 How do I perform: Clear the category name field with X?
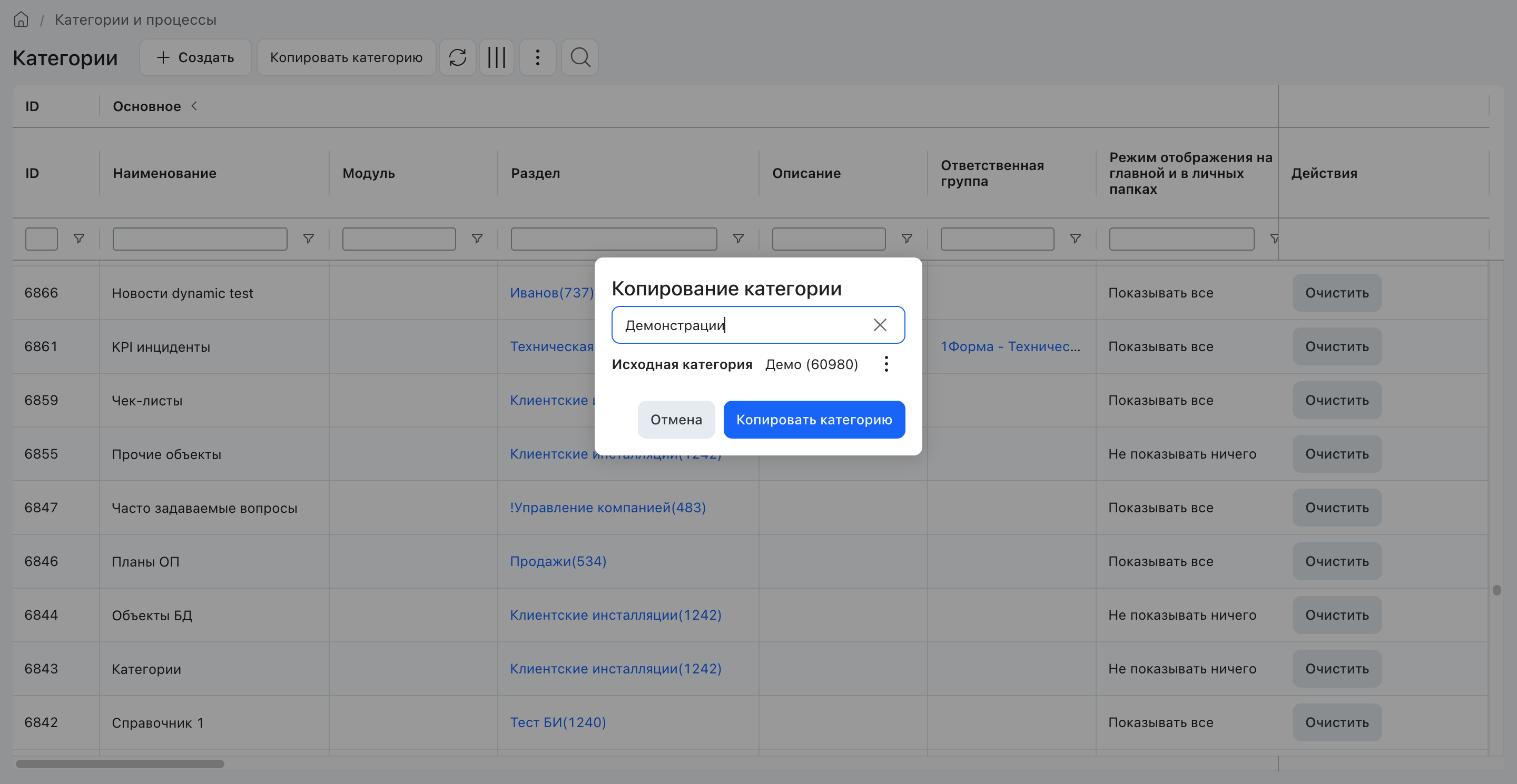click(x=880, y=325)
